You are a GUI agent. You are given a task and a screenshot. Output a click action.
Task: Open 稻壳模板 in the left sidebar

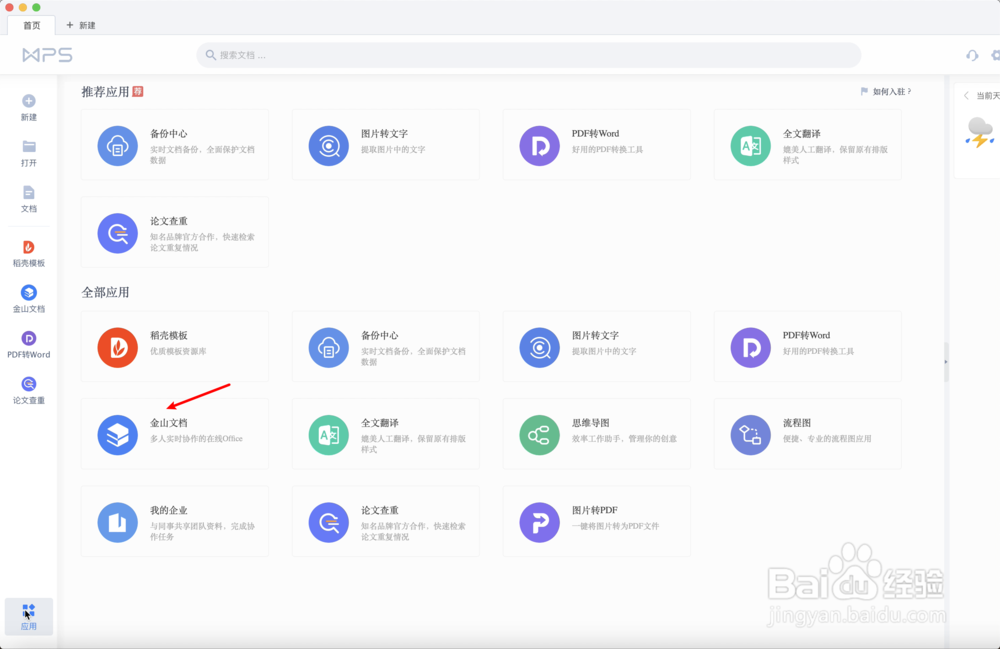[29, 253]
